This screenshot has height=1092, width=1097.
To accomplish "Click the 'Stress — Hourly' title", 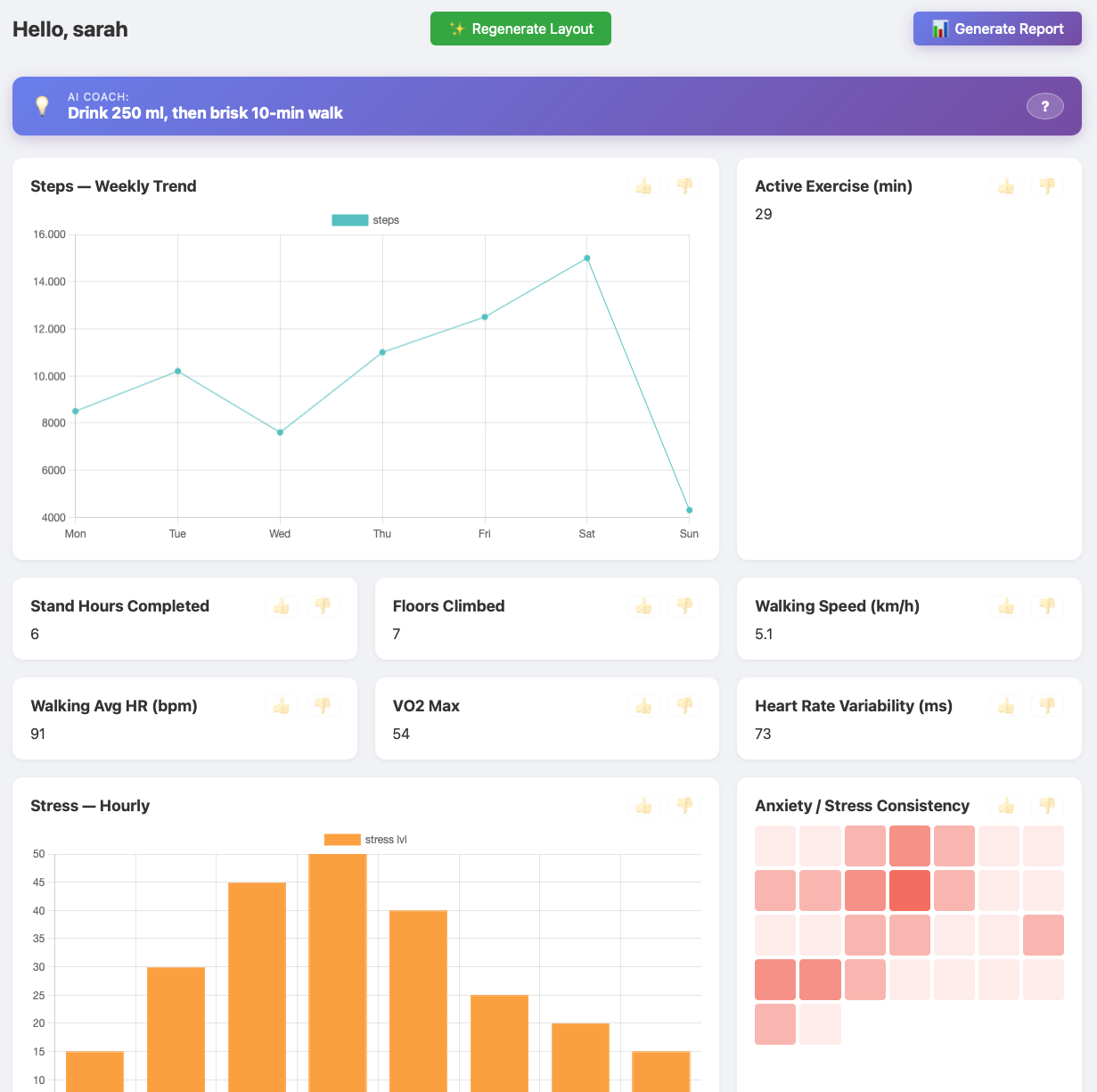I will pos(90,806).
